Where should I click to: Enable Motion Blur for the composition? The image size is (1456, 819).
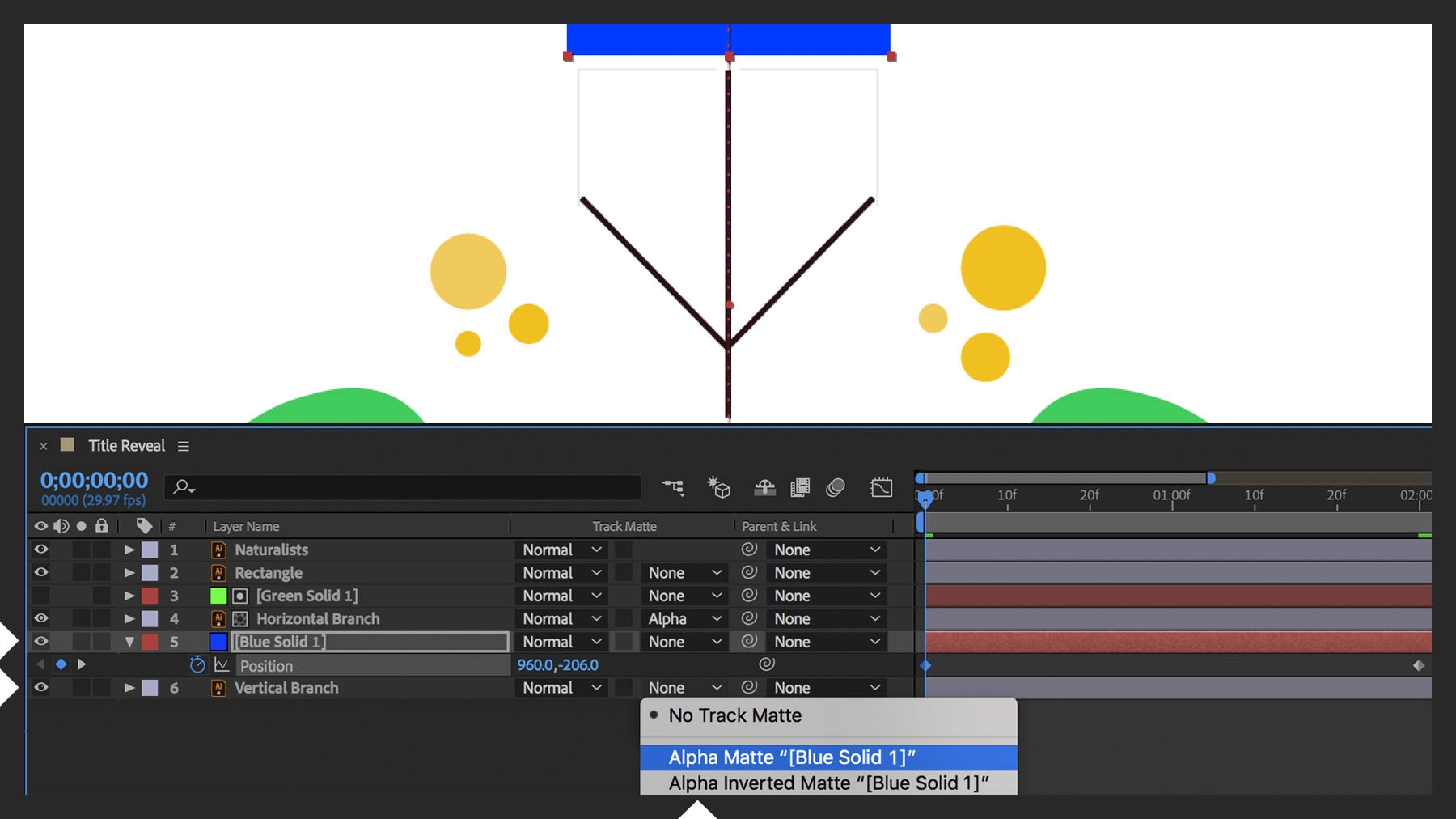point(836,488)
